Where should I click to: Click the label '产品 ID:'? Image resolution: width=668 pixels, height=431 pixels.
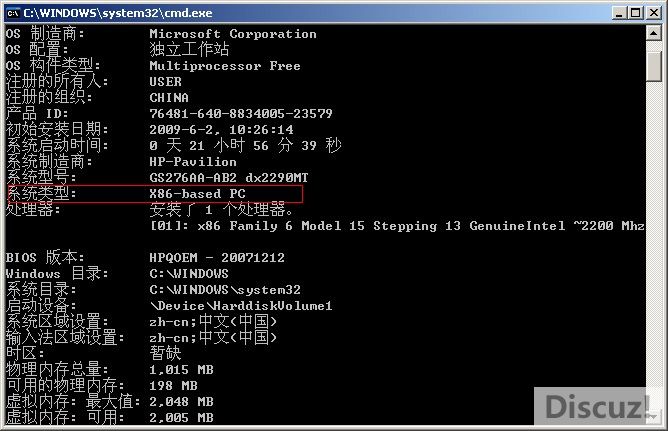37,114
